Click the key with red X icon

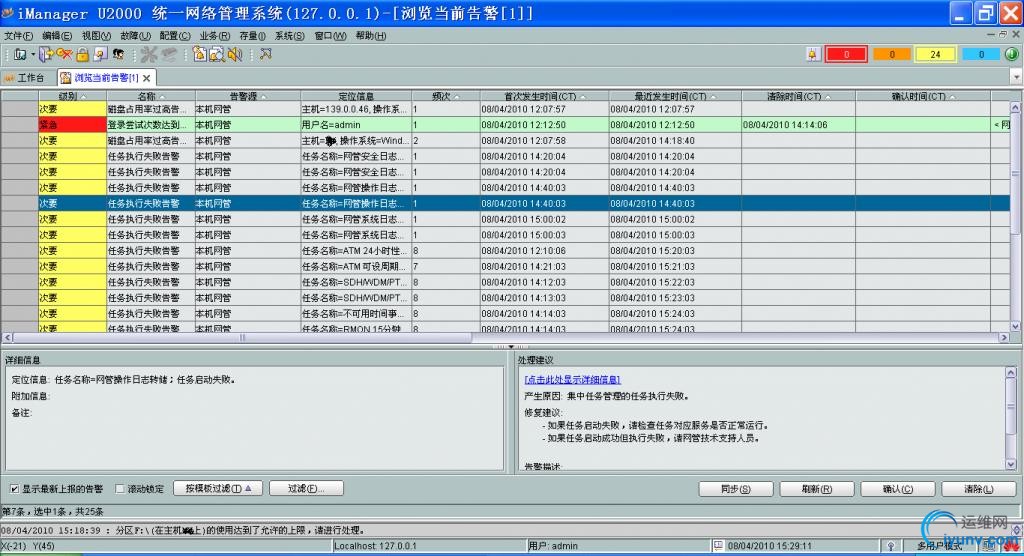[x=64, y=55]
